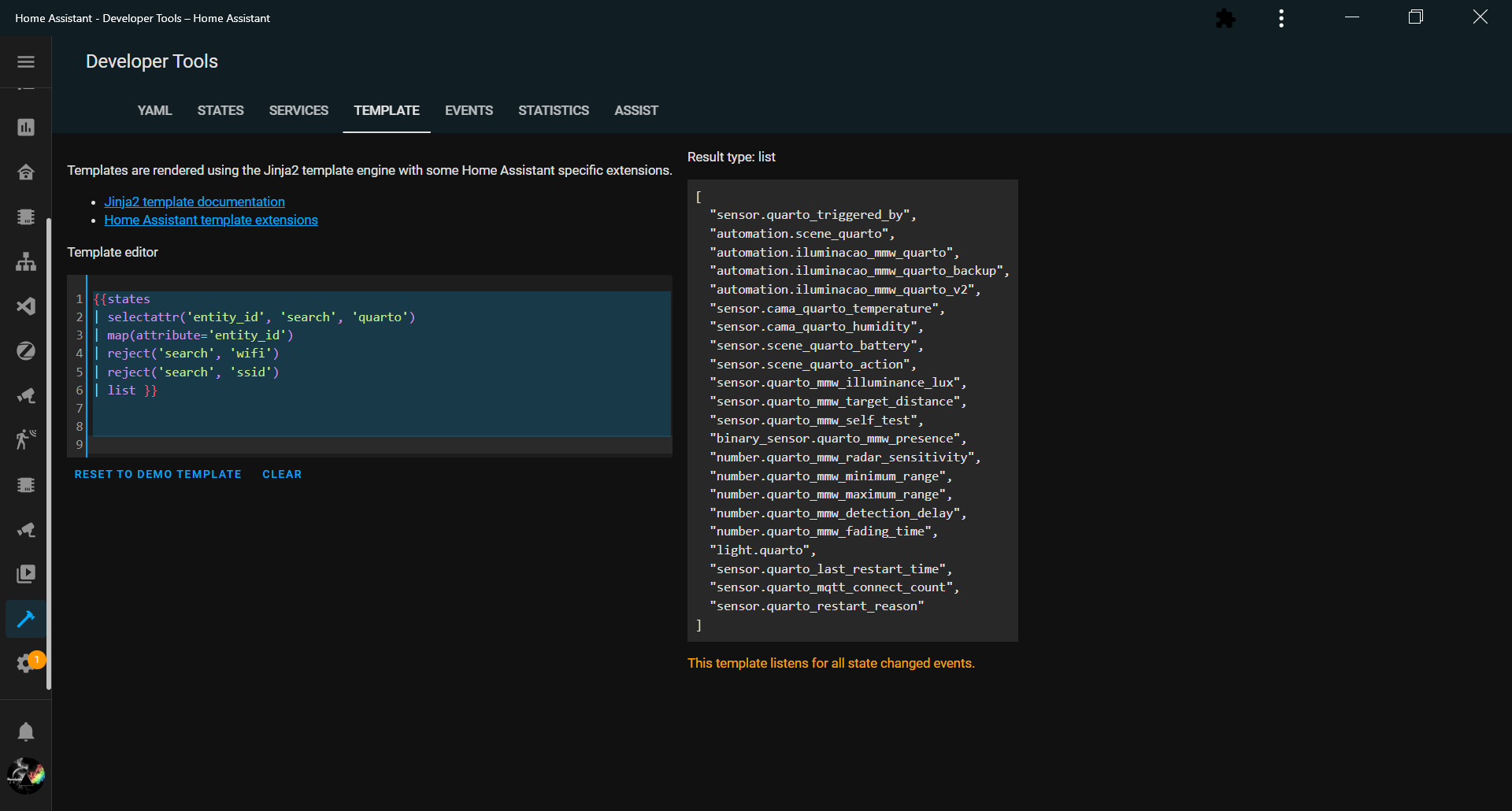
Task: Open Jinja2 template documentation link
Action: point(195,202)
